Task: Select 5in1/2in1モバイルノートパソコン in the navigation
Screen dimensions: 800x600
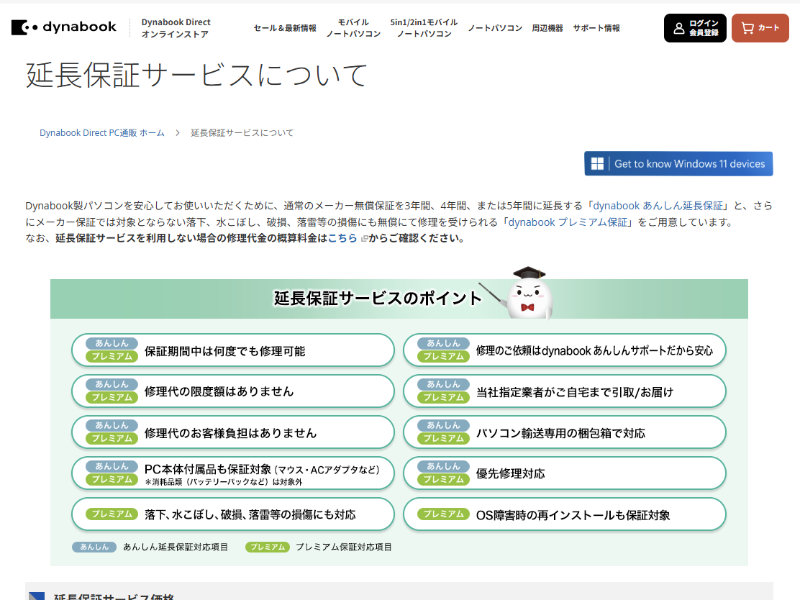Action: click(x=423, y=28)
